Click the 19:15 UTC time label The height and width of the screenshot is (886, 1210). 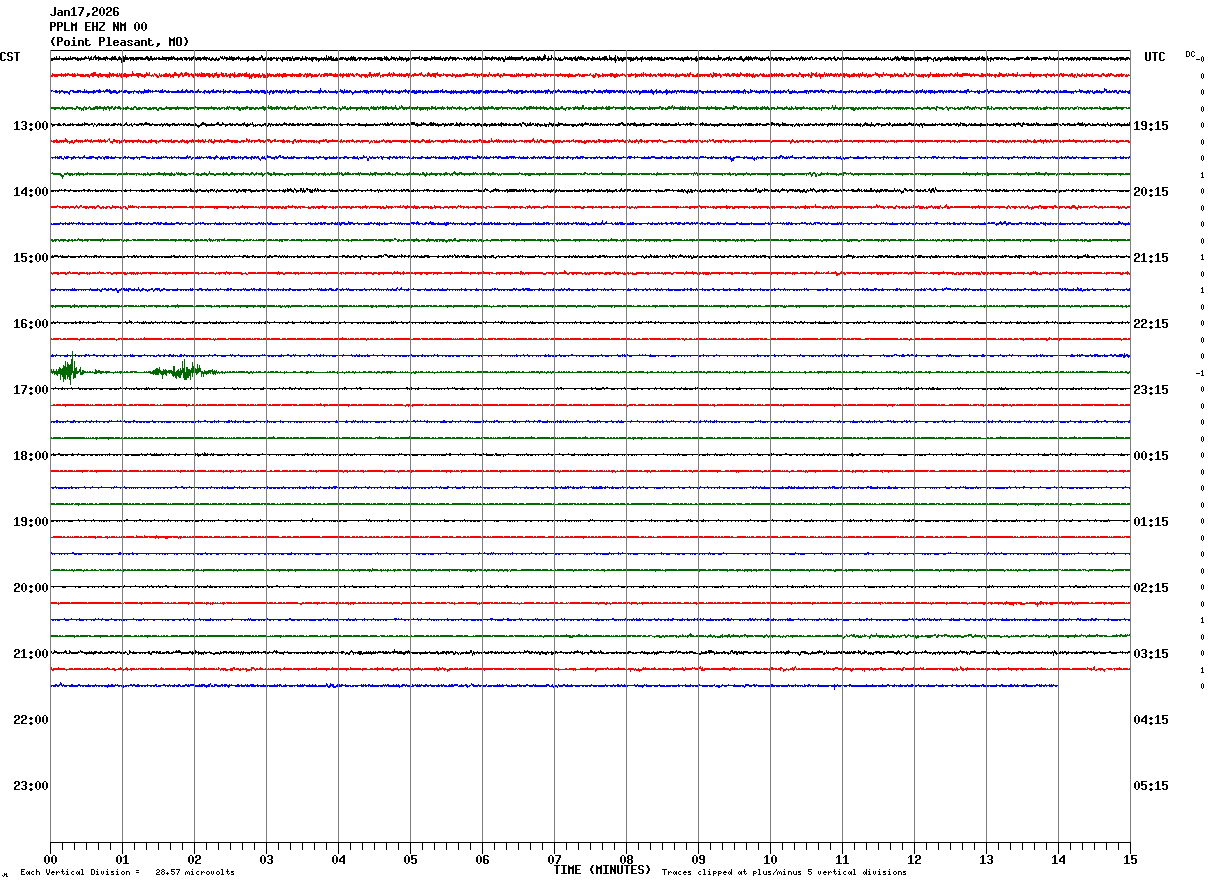1151,126
